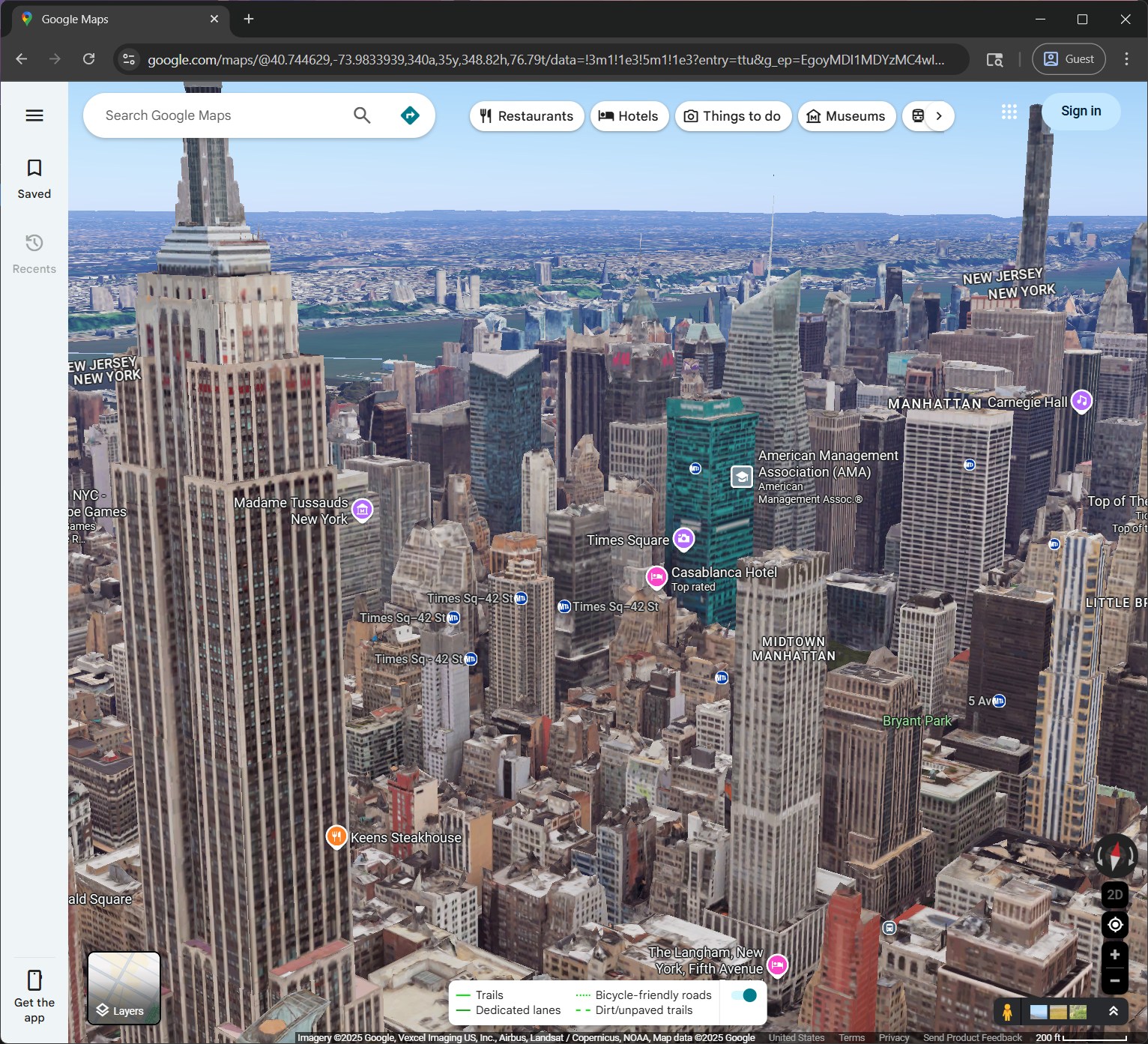The width and height of the screenshot is (1148, 1044).
Task: Open Chrome three-dot menu
Action: tap(1126, 59)
